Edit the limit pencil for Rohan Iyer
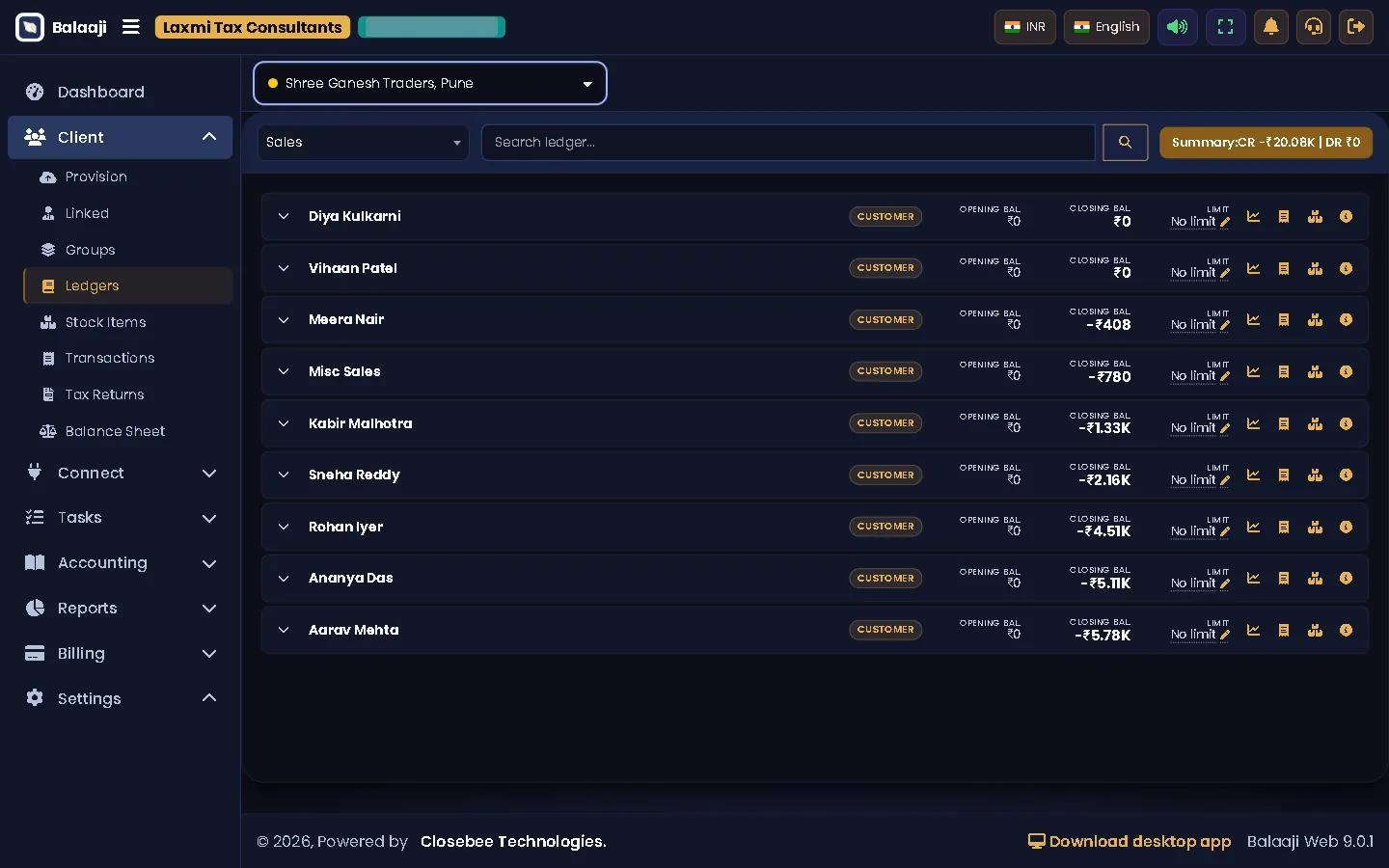The width and height of the screenshot is (1389, 868). tap(1225, 531)
